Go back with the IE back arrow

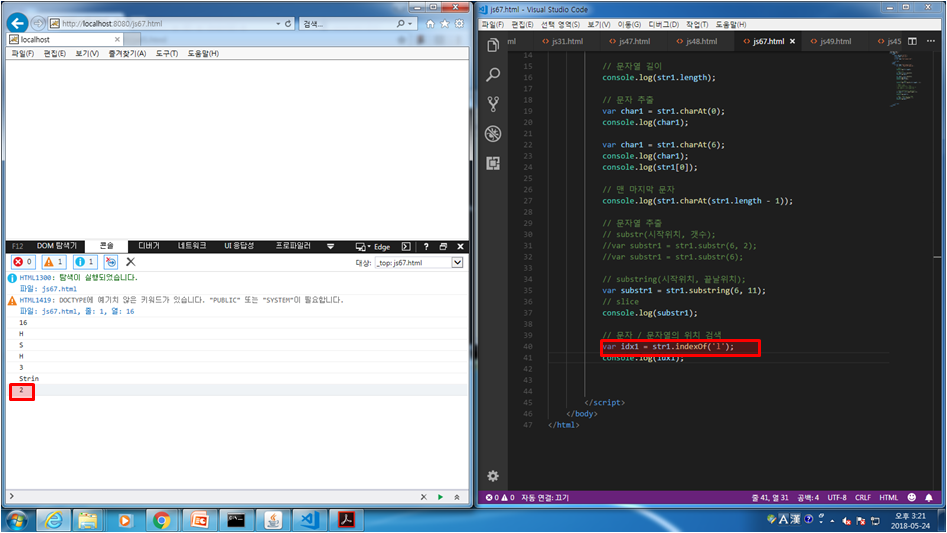[17, 24]
